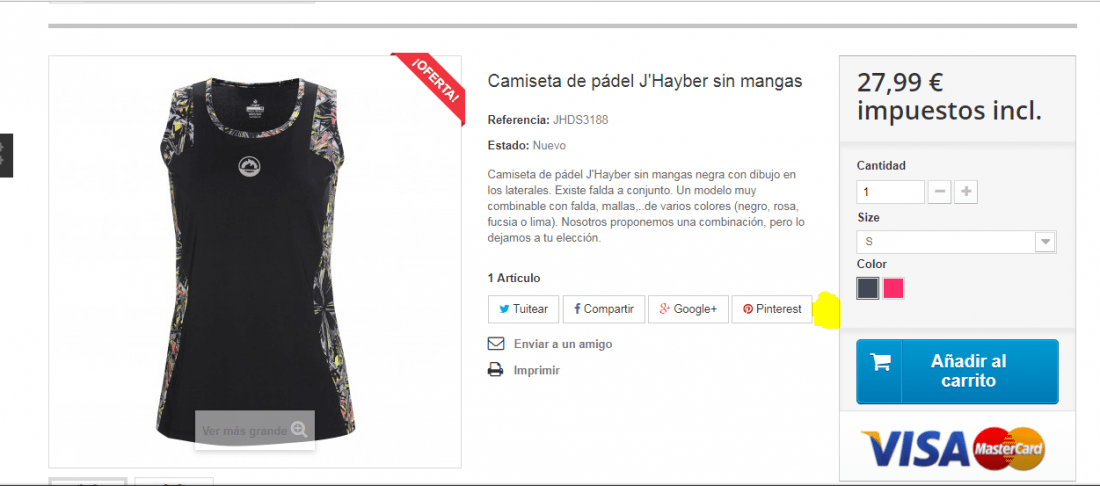Click Añadir al carrito button
Viewport: 1100px width, 486px height.
coord(957,372)
